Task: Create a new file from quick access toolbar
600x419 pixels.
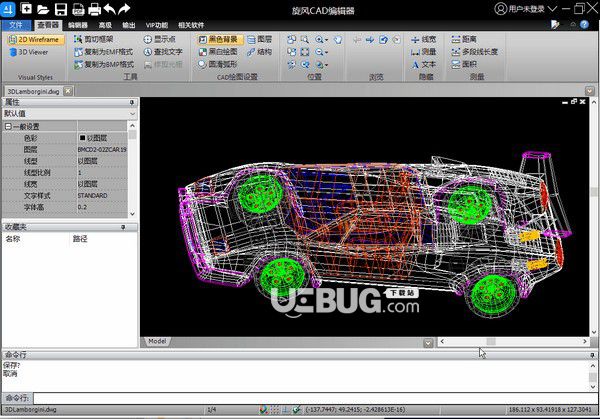Action: [x=26, y=8]
